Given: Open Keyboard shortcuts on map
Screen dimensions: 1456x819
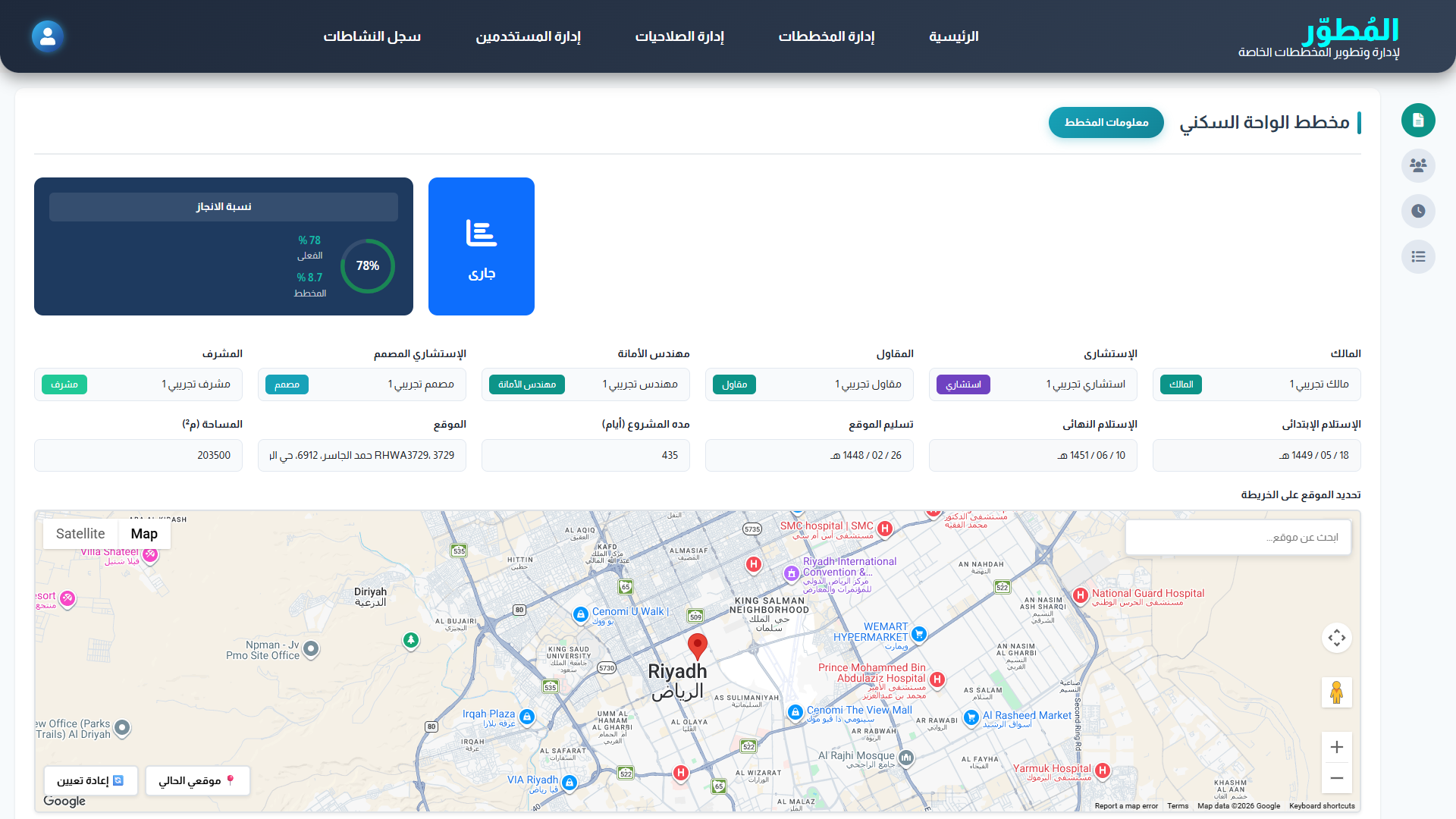Looking at the screenshot, I should [1322, 806].
